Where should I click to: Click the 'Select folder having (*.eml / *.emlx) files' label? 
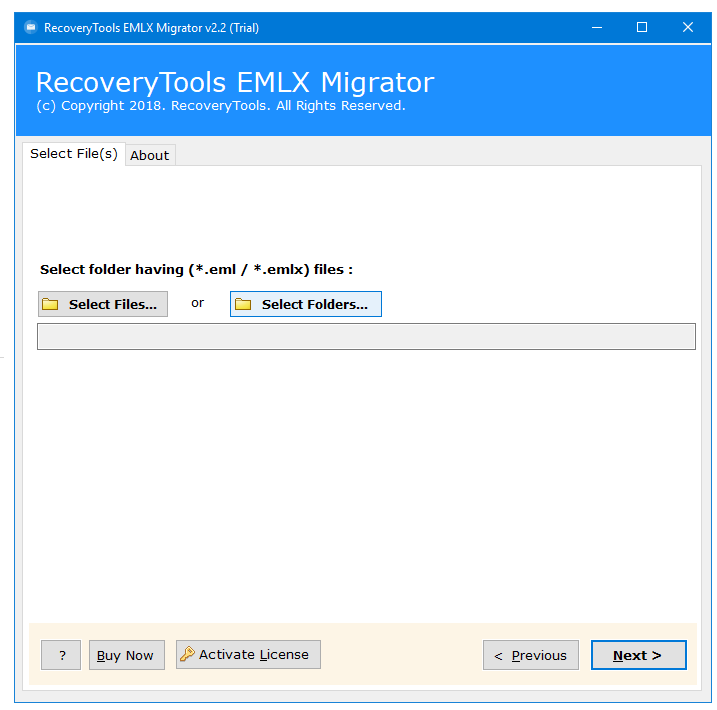[196, 270]
